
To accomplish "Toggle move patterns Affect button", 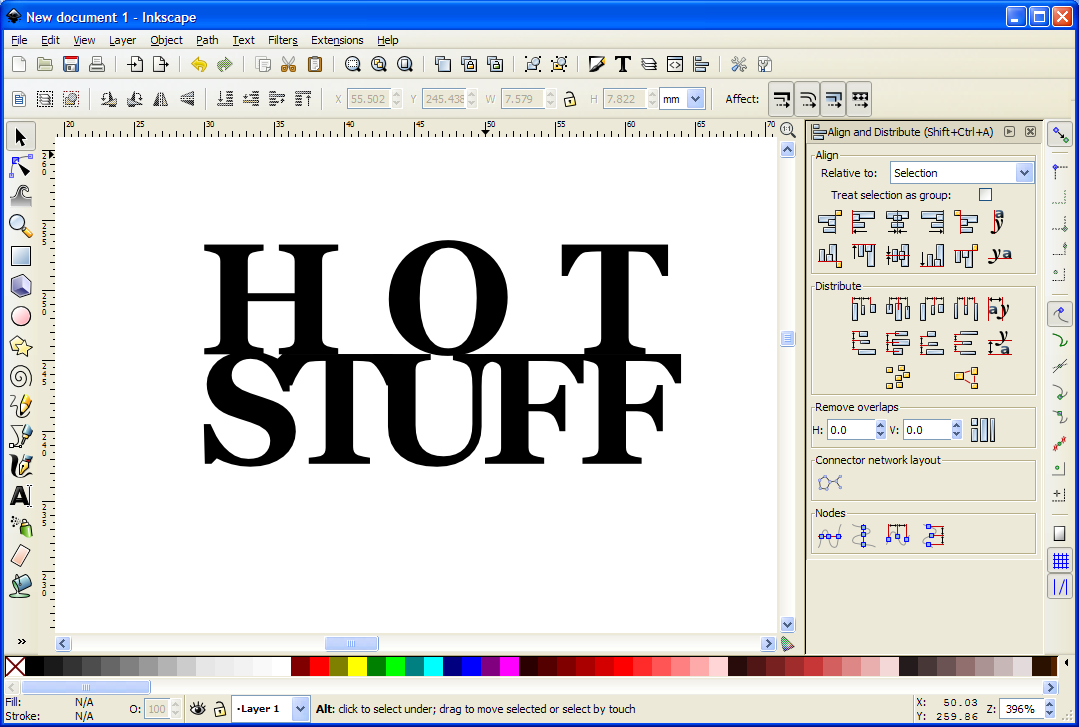I will click(859, 99).
